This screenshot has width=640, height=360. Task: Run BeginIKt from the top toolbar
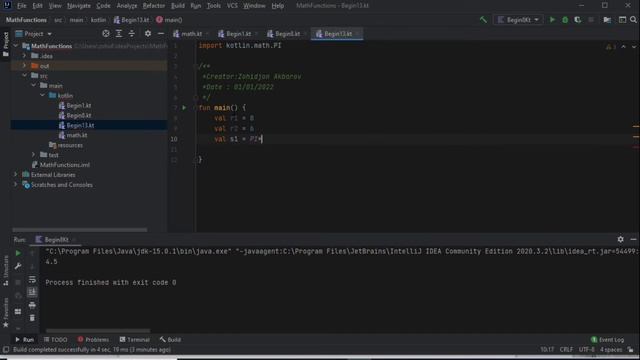(x=552, y=20)
